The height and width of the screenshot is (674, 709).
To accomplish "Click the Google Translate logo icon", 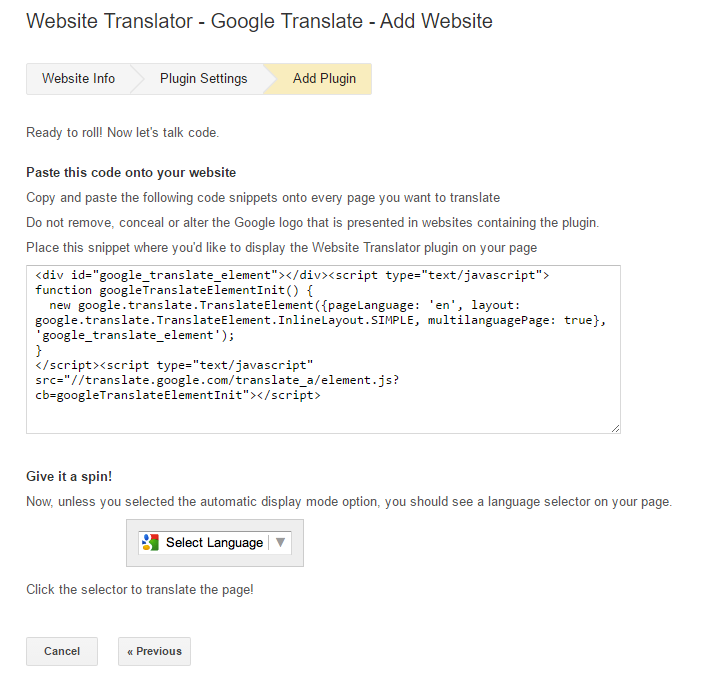I will (150, 542).
